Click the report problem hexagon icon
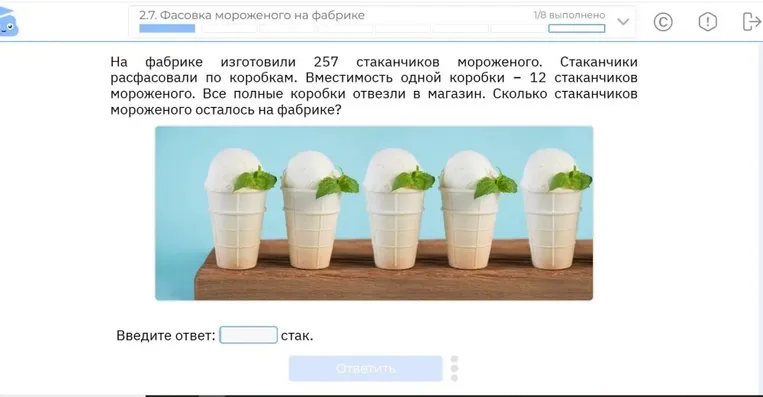763x397 pixels. pyautogui.click(x=708, y=22)
